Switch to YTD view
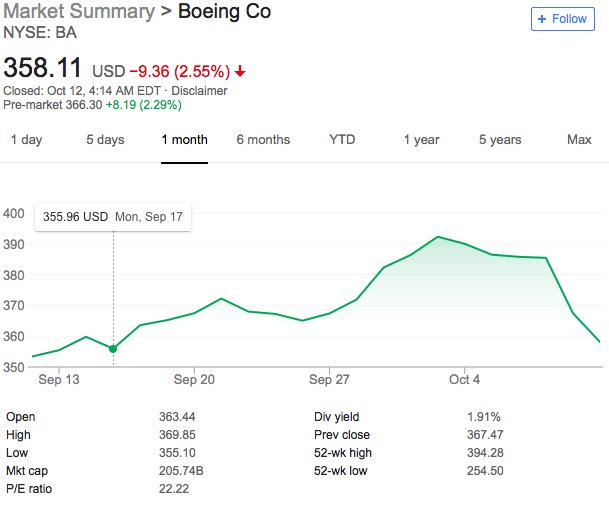This screenshot has width=609, height=509. pyautogui.click(x=342, y=139)
